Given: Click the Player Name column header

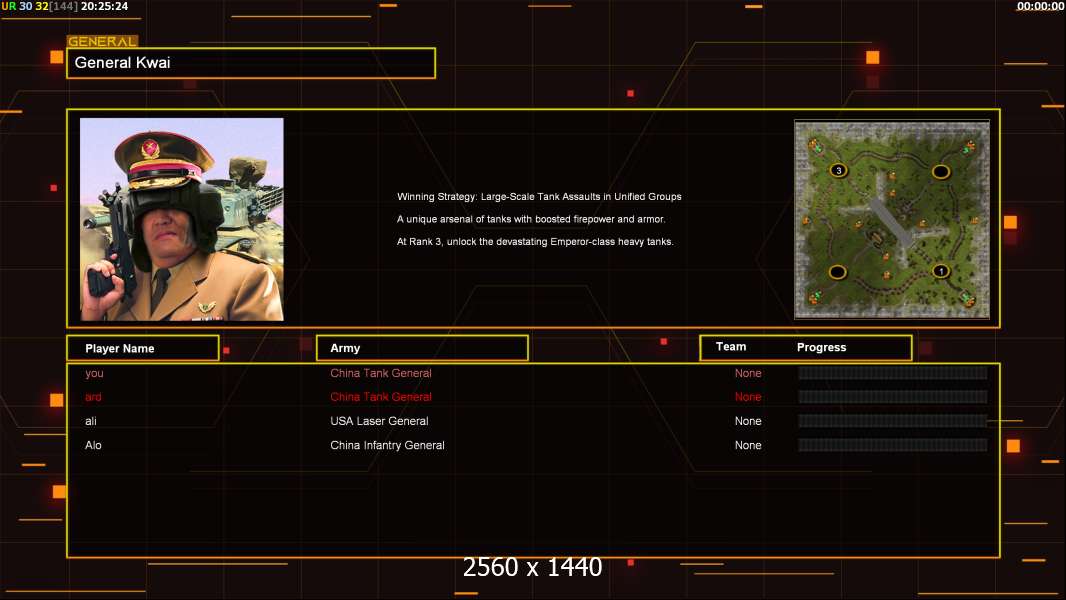Looking at the screenshot, I should click(x=143, y=348).
